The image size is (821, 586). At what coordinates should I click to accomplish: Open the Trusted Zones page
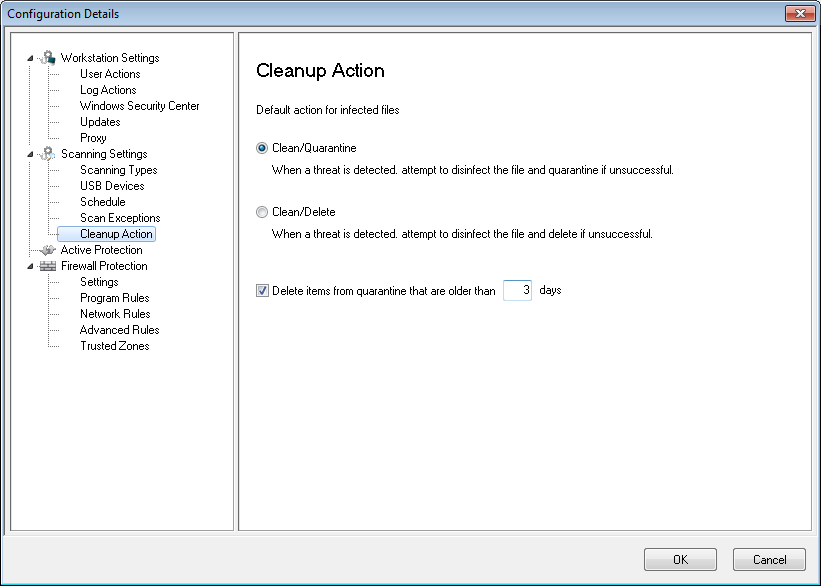(x=115, y=346)
